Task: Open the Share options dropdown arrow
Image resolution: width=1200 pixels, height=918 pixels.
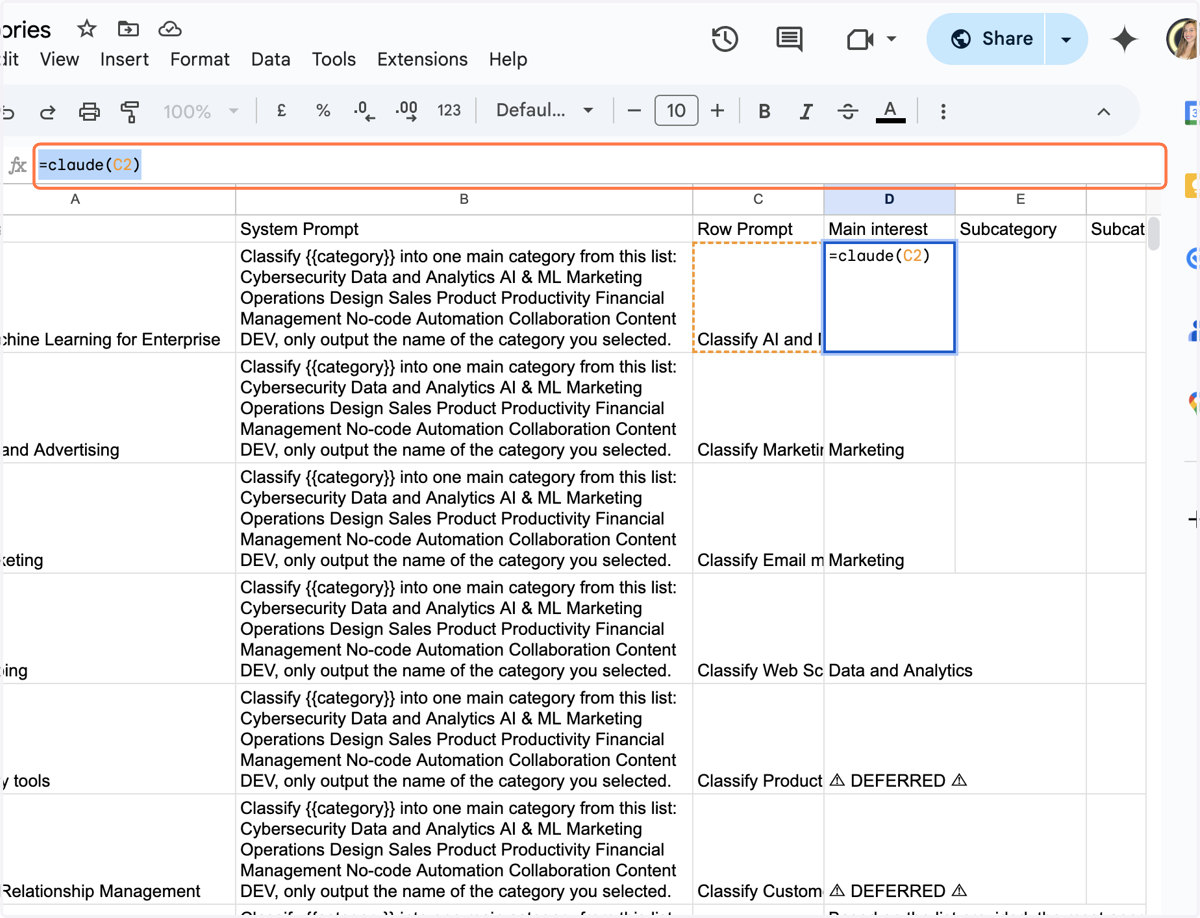Action: pos(1066,39)
